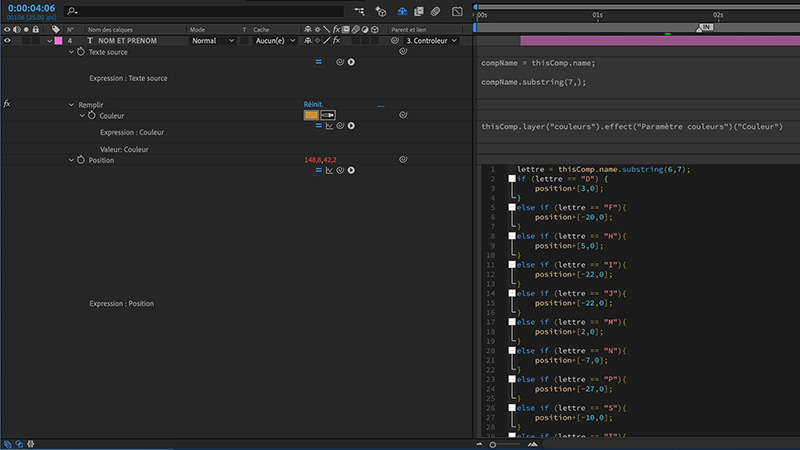Fold code block at line 2 if statement
800x450 pixels.
[x=512, y=179]
